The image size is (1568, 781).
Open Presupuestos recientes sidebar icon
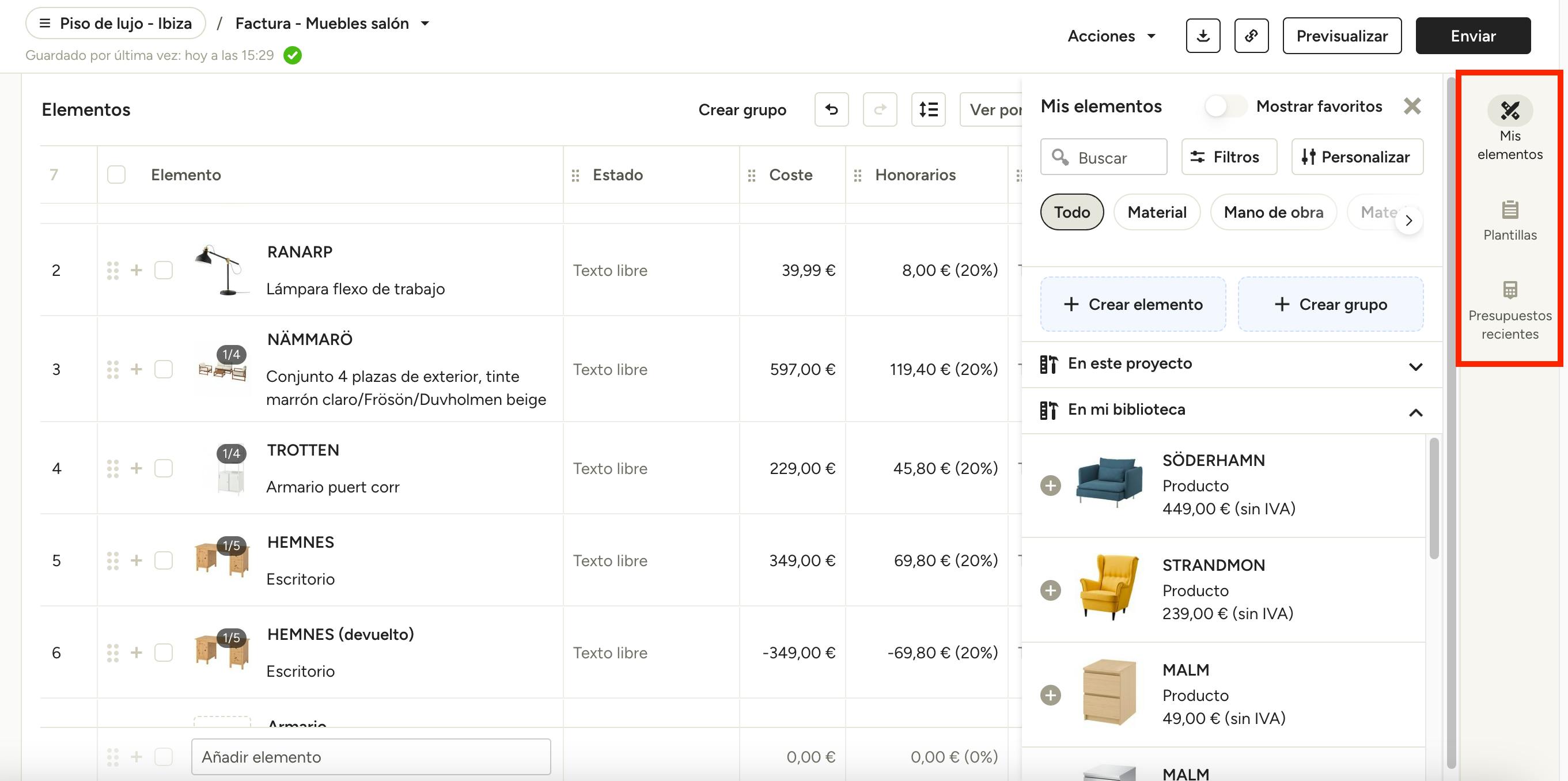(x=1510, y=309)
